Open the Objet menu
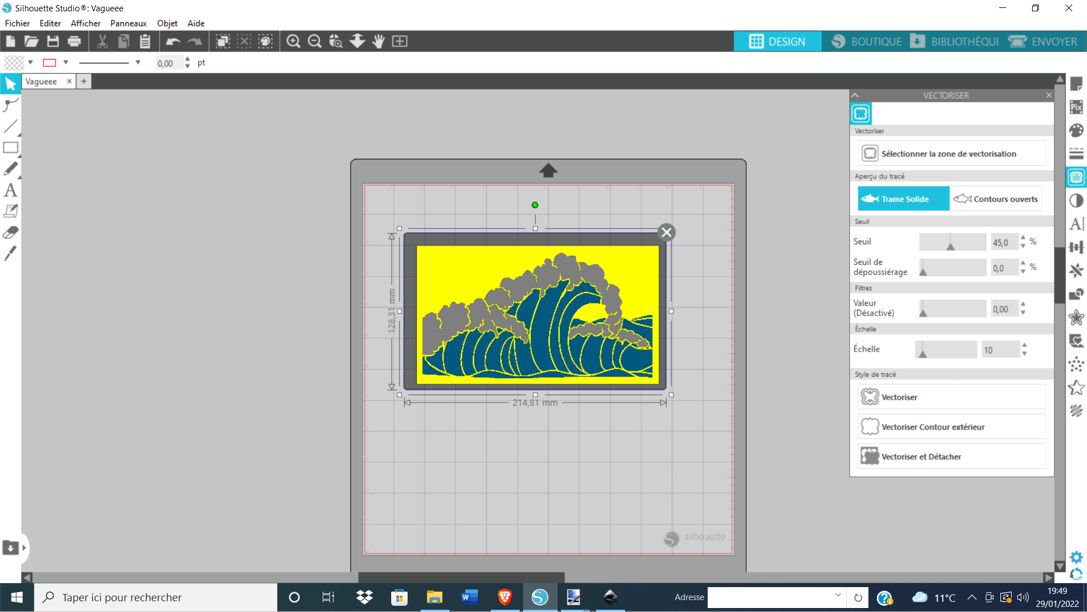The height and width of the screenshot is (612, 1087). point(167,23)
